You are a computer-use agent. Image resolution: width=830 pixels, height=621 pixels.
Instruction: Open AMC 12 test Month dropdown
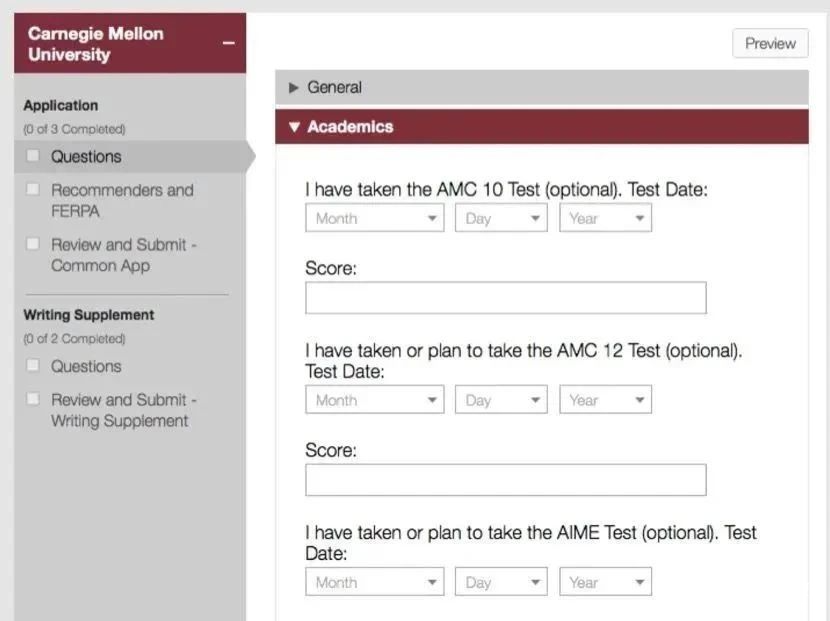tap(375, 400)
